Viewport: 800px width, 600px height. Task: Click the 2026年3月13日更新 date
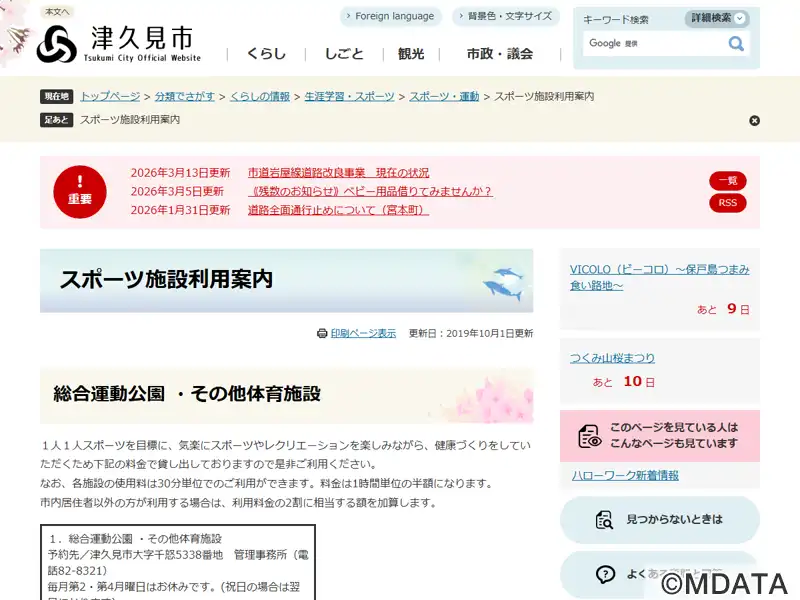pyautogui.click(x=181, y=173)
